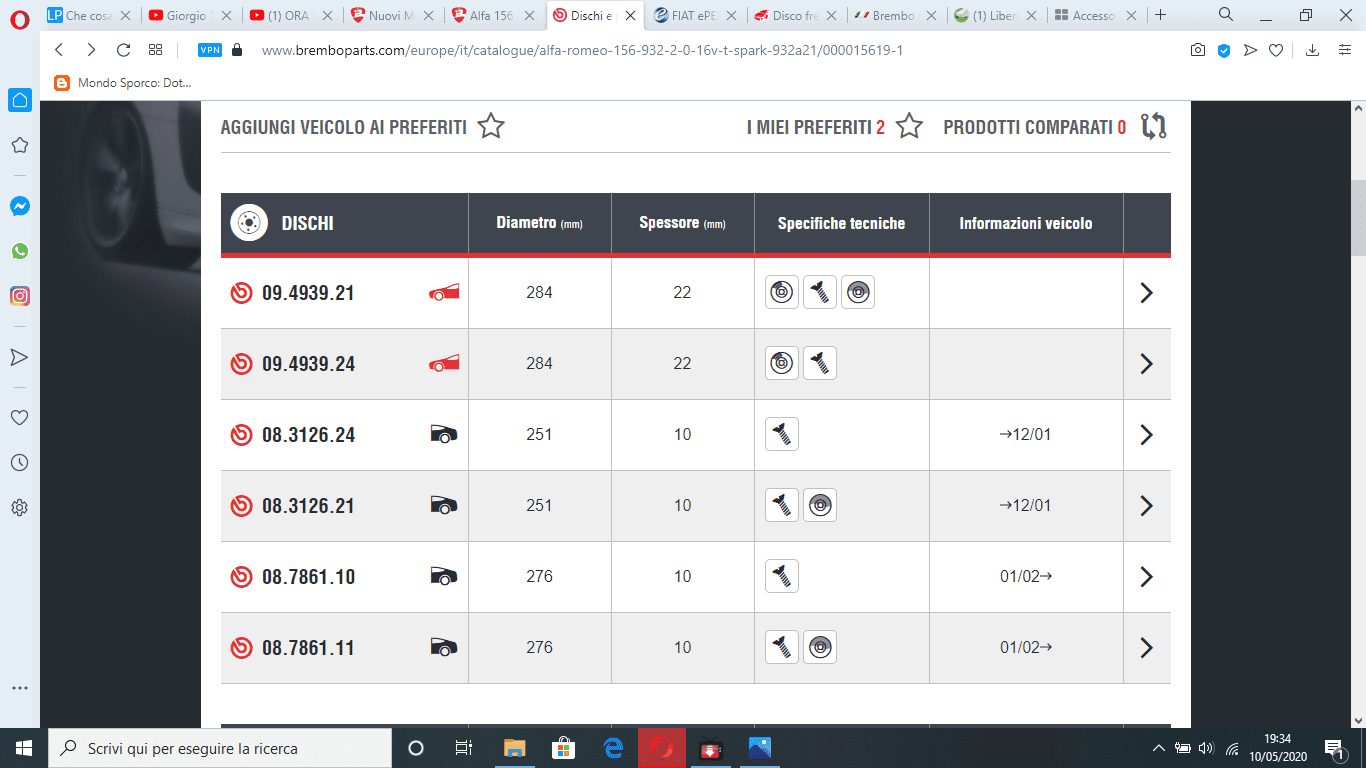The width and height of the screenshot is (1366, 768).
Task: Open product 08.3126.24 link
Action: tap(308, 435)
